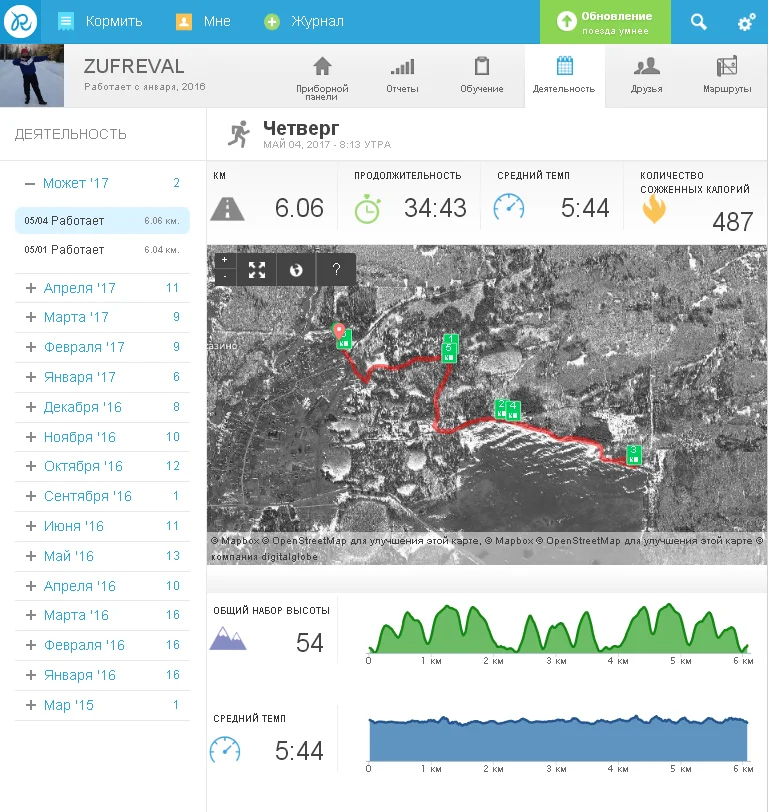
Task: Select the 05/01 Работает activity
Action: [x=102, y=250]
